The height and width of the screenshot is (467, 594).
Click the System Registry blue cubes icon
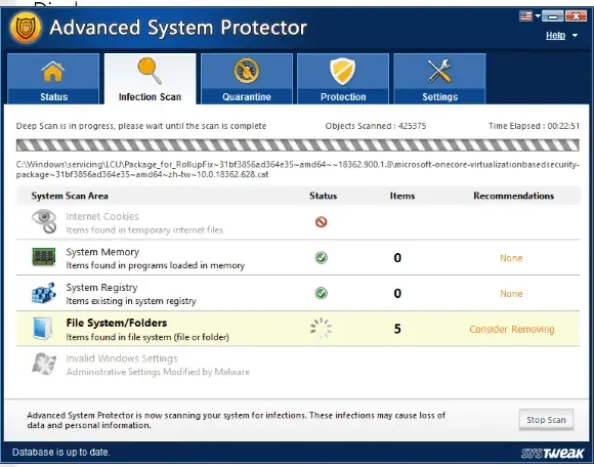tap(44, 293)
